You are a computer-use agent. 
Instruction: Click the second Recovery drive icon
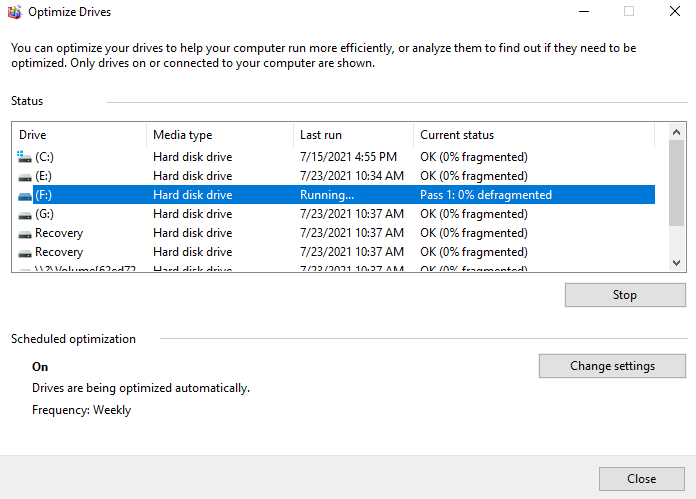(x=25, y=252)
